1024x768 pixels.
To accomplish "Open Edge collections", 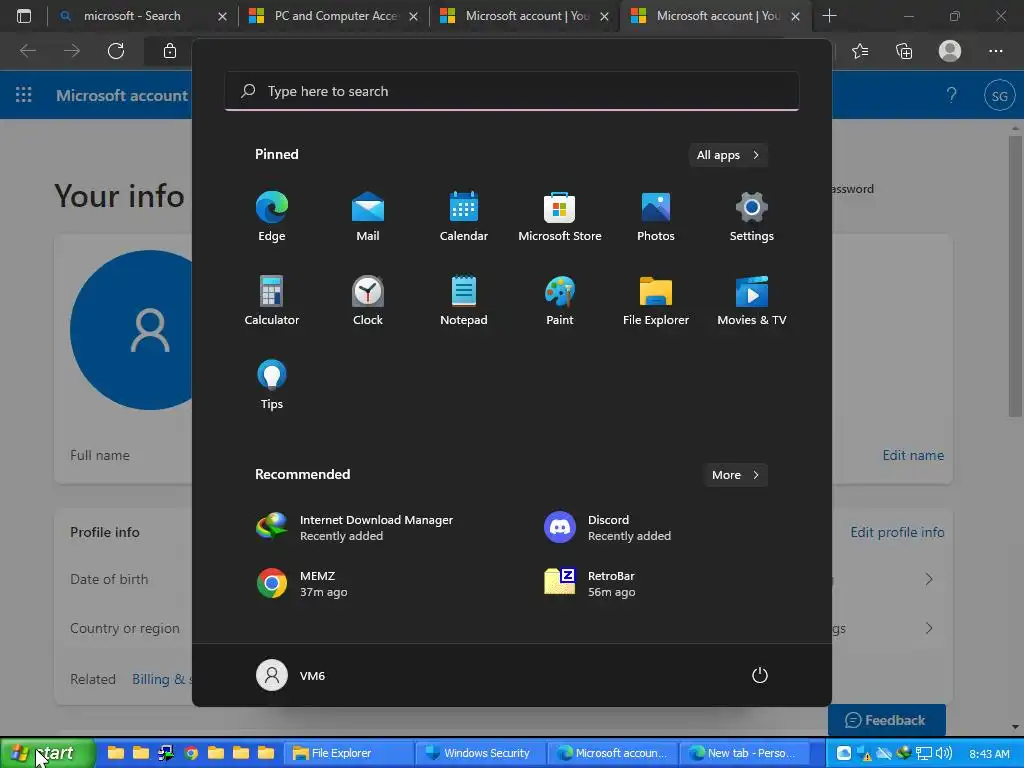I will click(x=904, y=51).
